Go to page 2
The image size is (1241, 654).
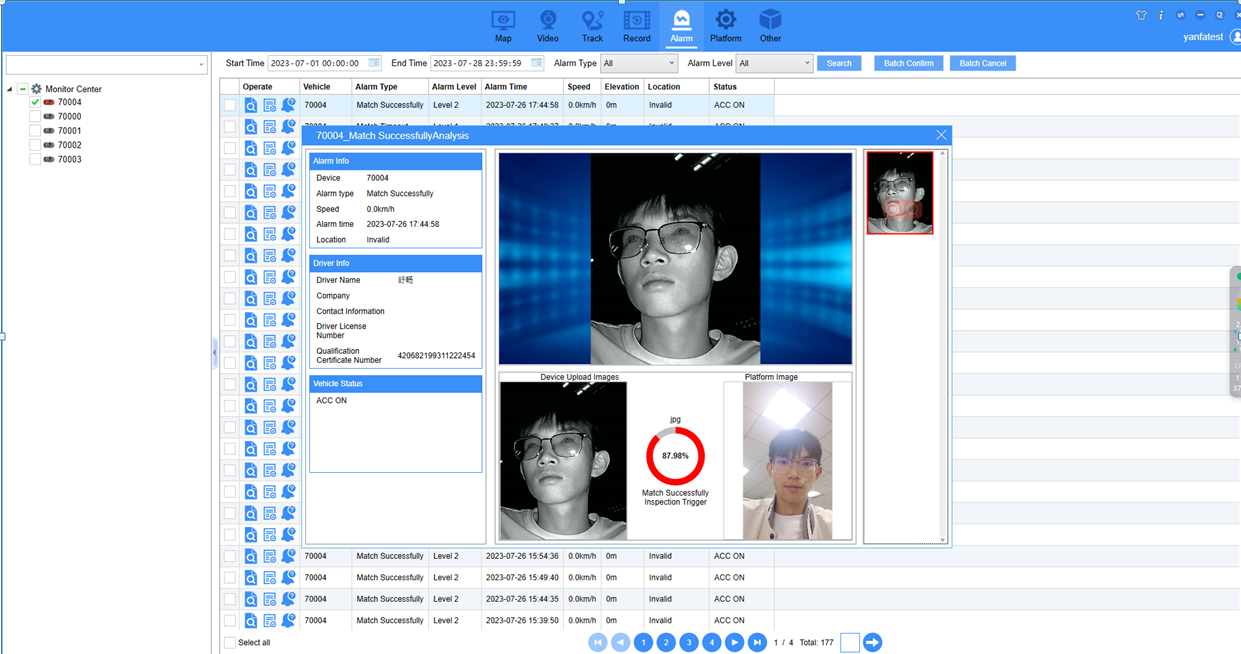666,642
